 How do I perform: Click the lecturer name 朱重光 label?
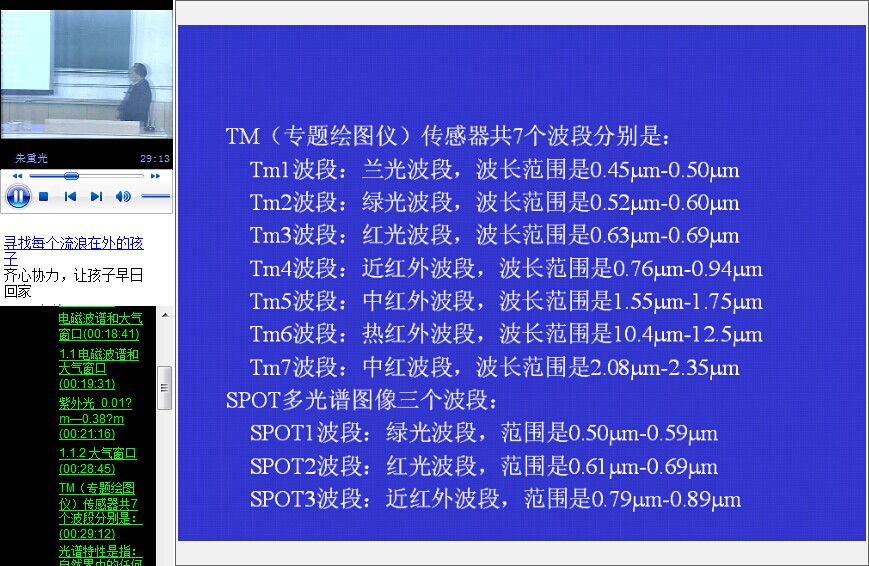tap(31, 159)
